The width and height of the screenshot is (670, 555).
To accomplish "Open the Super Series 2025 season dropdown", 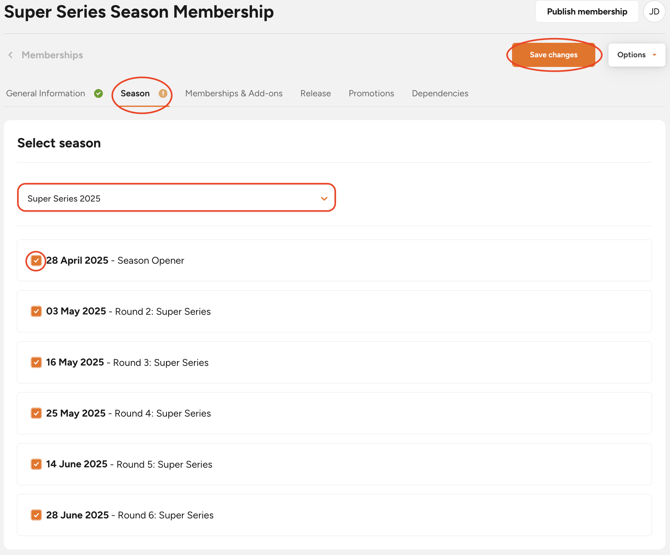I will coord(176,198).
